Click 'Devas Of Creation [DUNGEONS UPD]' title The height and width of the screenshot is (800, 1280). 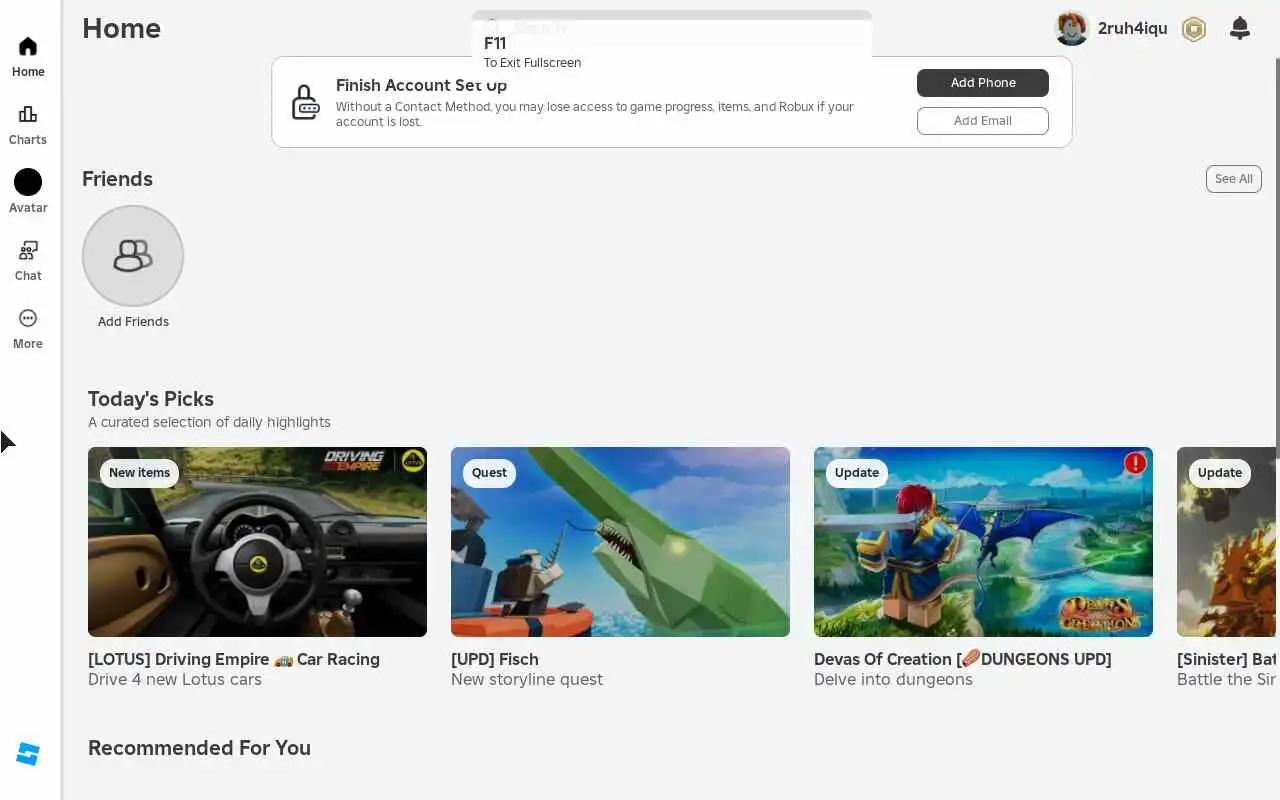(963, 660)
